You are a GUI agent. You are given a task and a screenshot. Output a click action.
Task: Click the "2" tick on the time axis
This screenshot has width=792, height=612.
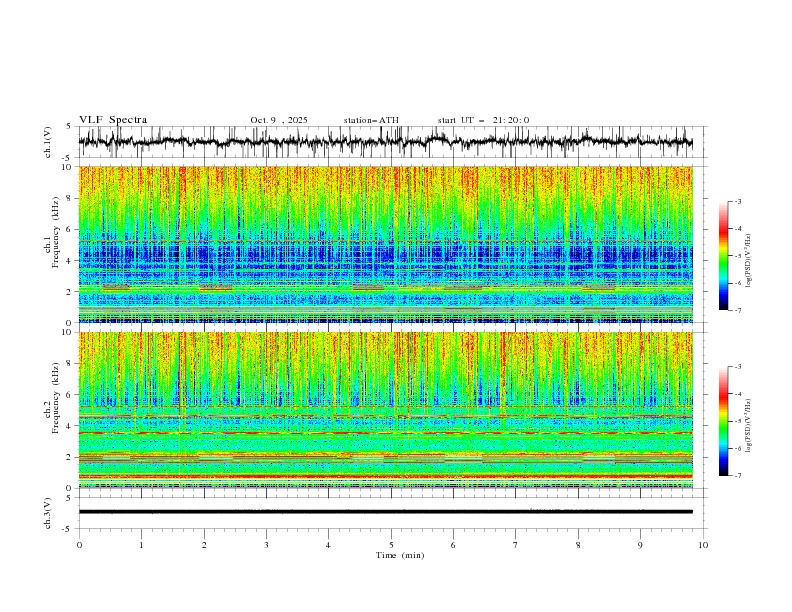(x=204, y=545)
